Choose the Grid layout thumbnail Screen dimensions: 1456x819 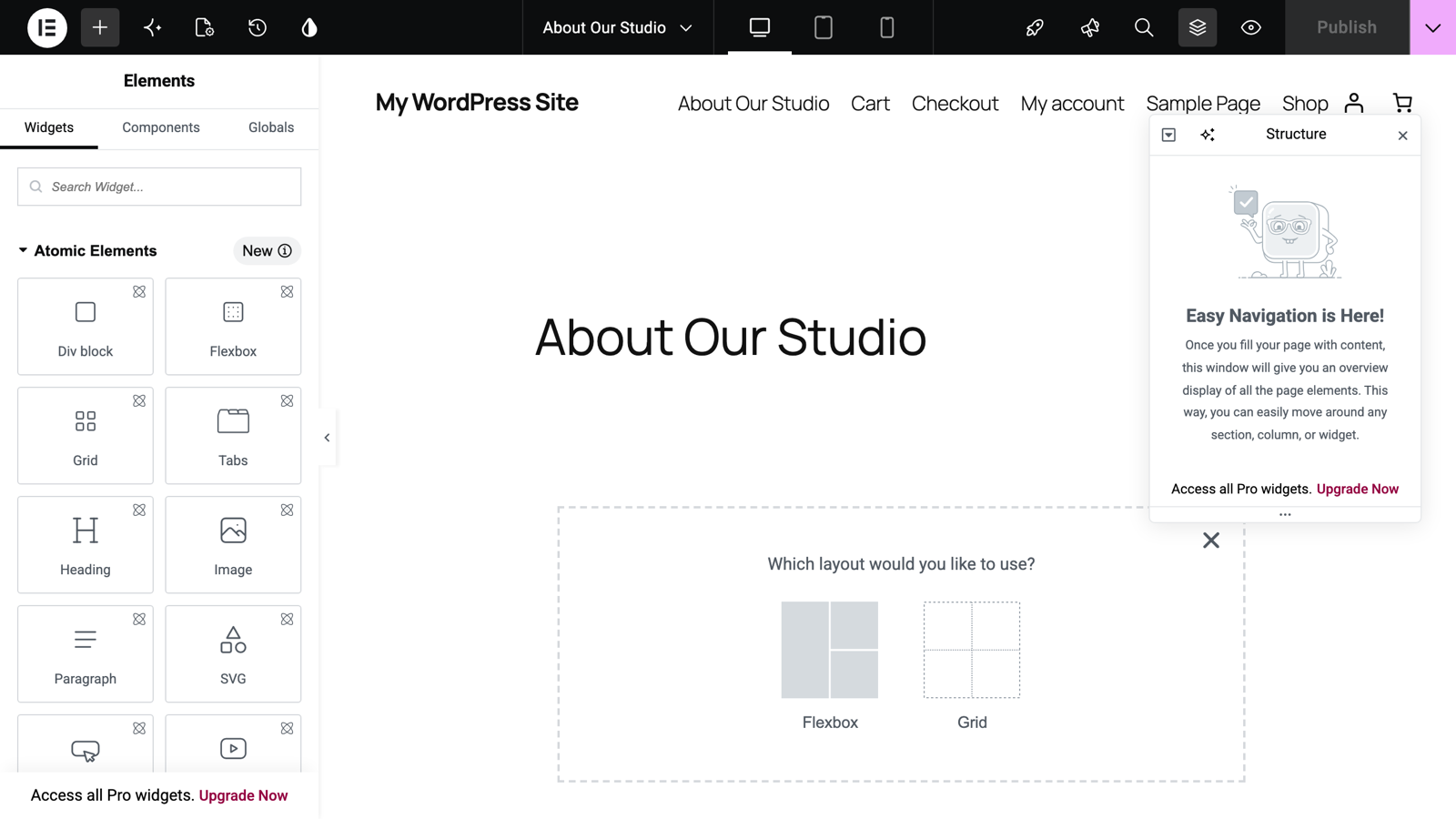click(x=972, y=650)
